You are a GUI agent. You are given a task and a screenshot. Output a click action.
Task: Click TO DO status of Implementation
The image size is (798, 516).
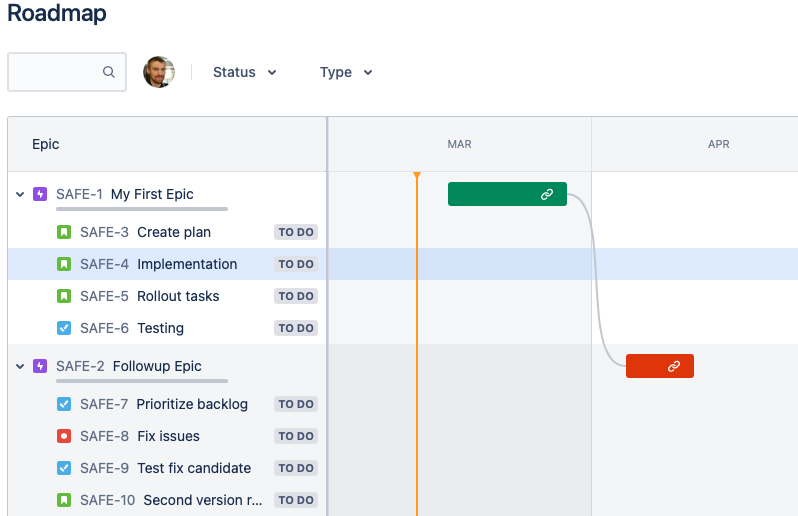(296, 264)
